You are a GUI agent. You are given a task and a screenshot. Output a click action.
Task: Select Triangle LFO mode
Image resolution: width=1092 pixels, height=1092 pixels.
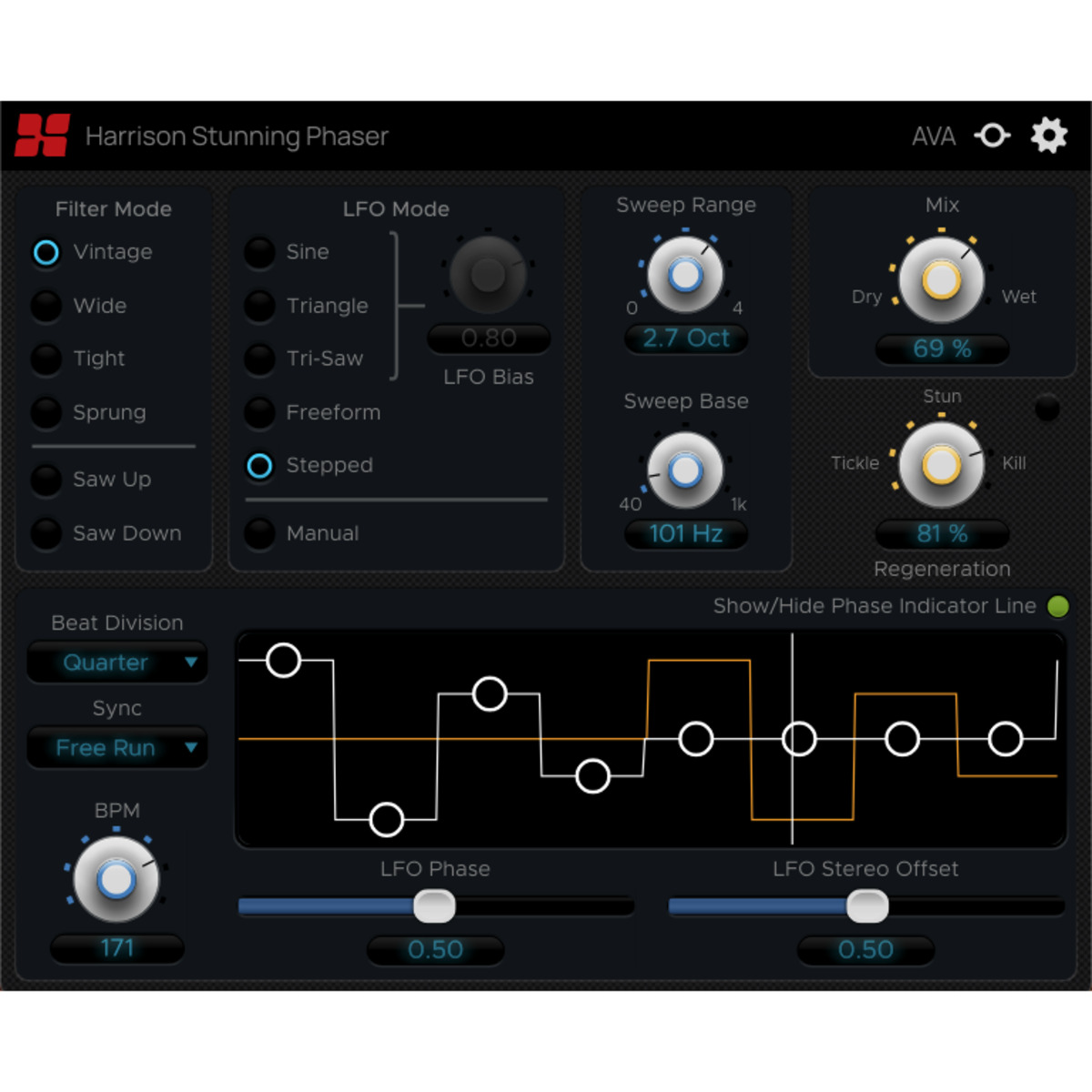point(259,306)
